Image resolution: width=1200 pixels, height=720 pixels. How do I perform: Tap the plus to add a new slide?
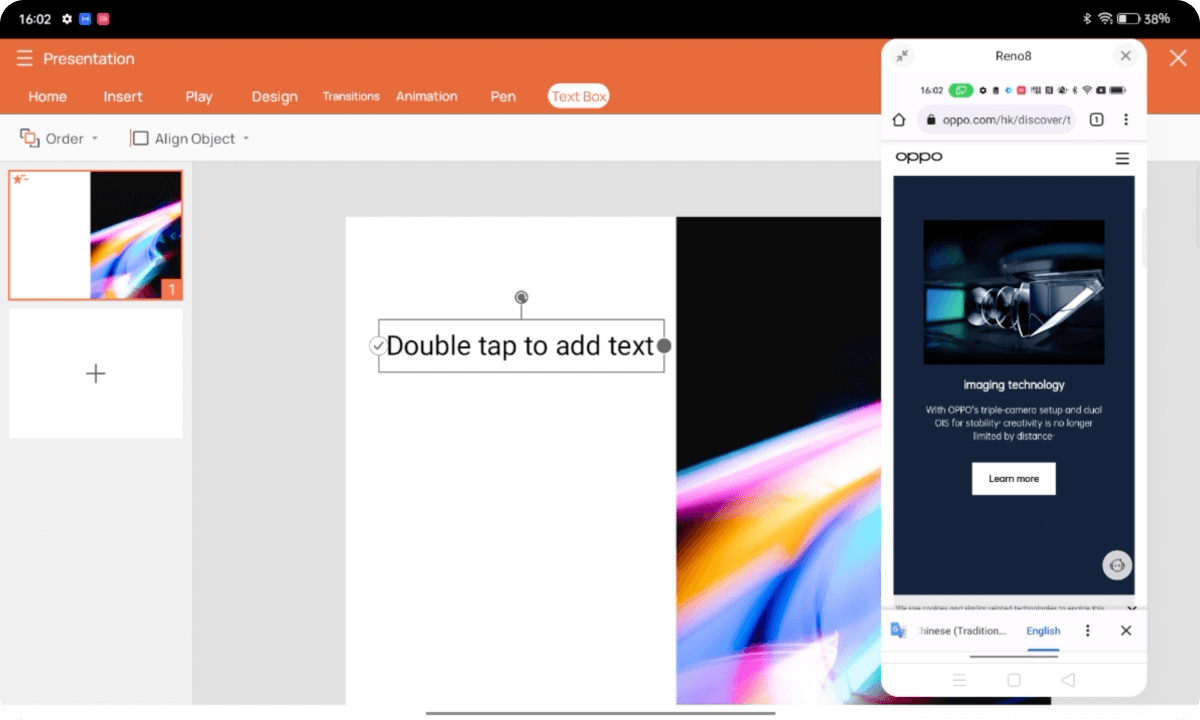[95, 373]
